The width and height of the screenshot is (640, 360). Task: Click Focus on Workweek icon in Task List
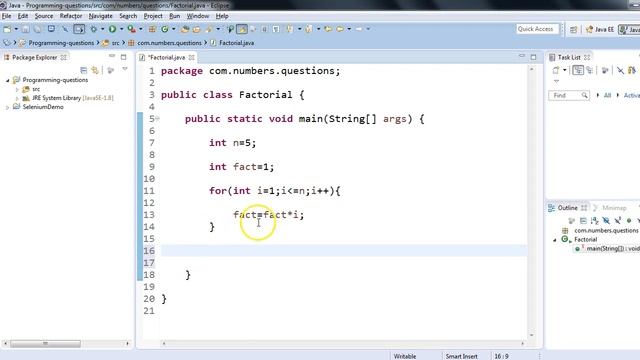click(x=605, y=70)
